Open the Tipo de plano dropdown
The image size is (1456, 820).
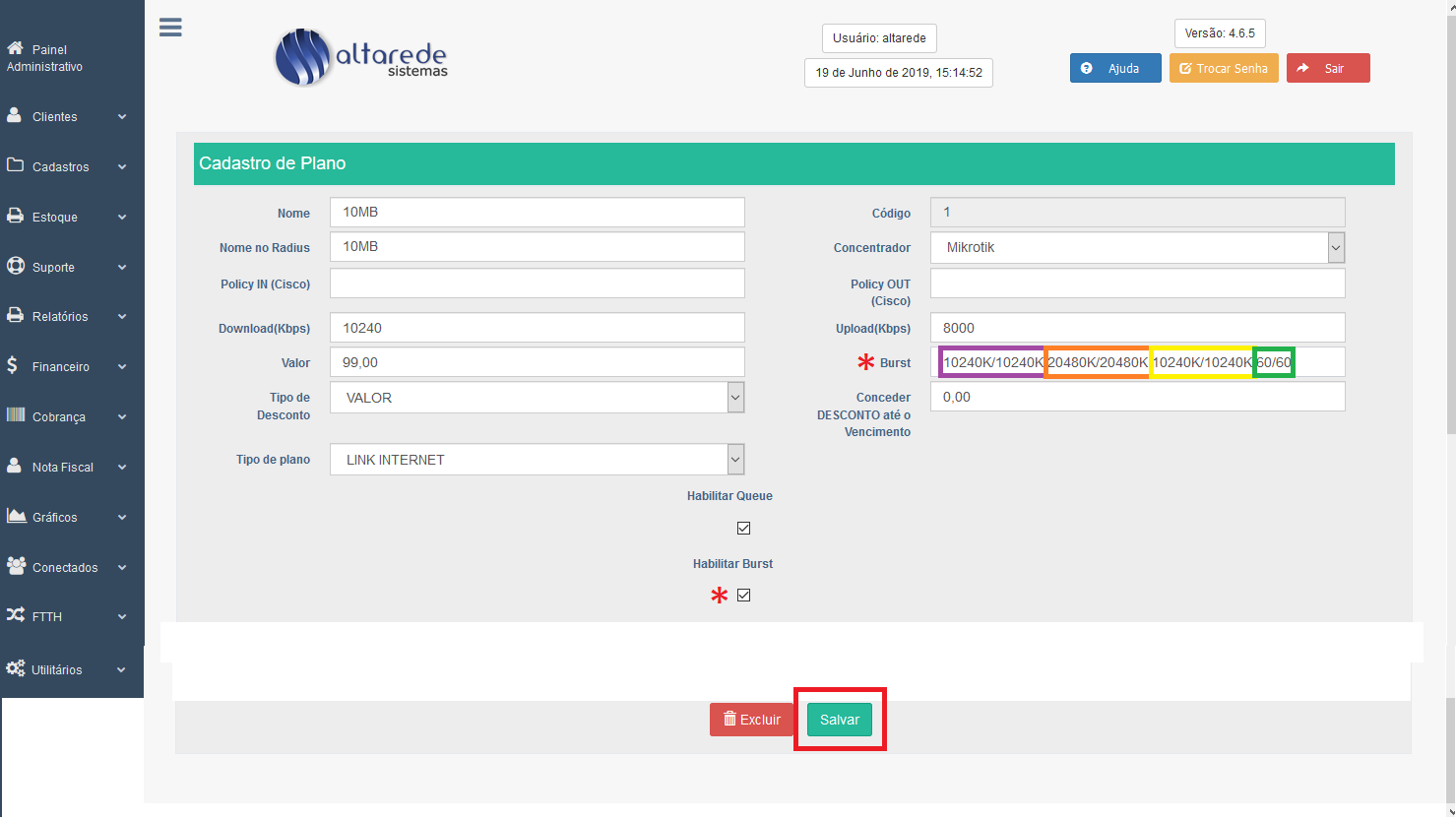[537, 460]
